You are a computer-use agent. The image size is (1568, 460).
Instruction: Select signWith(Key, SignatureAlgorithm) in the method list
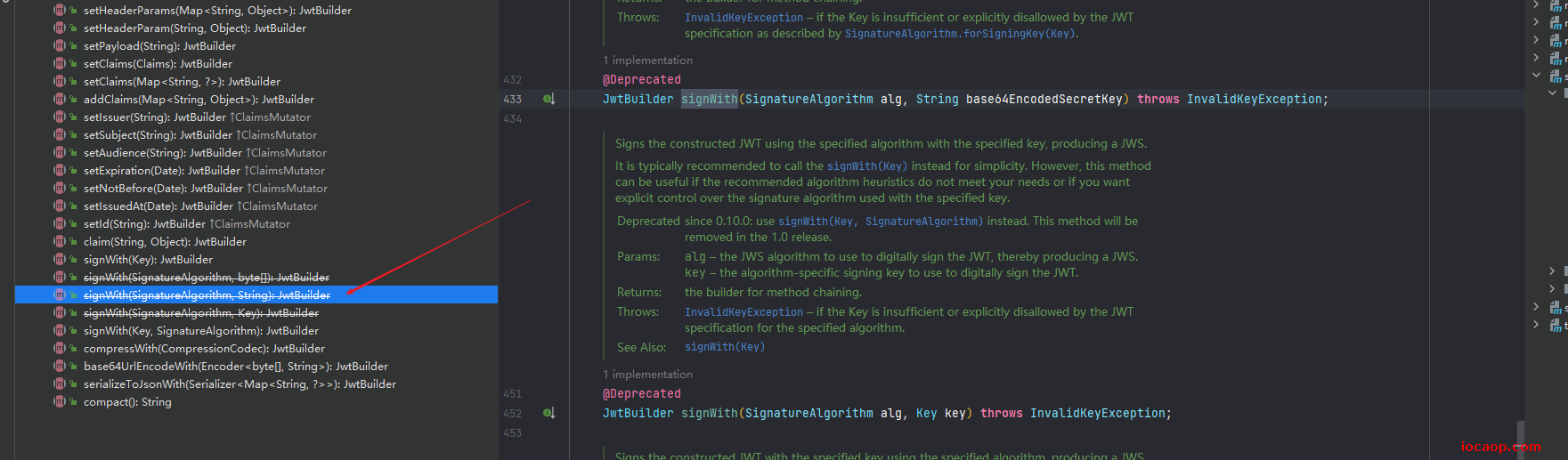[201, 330]
